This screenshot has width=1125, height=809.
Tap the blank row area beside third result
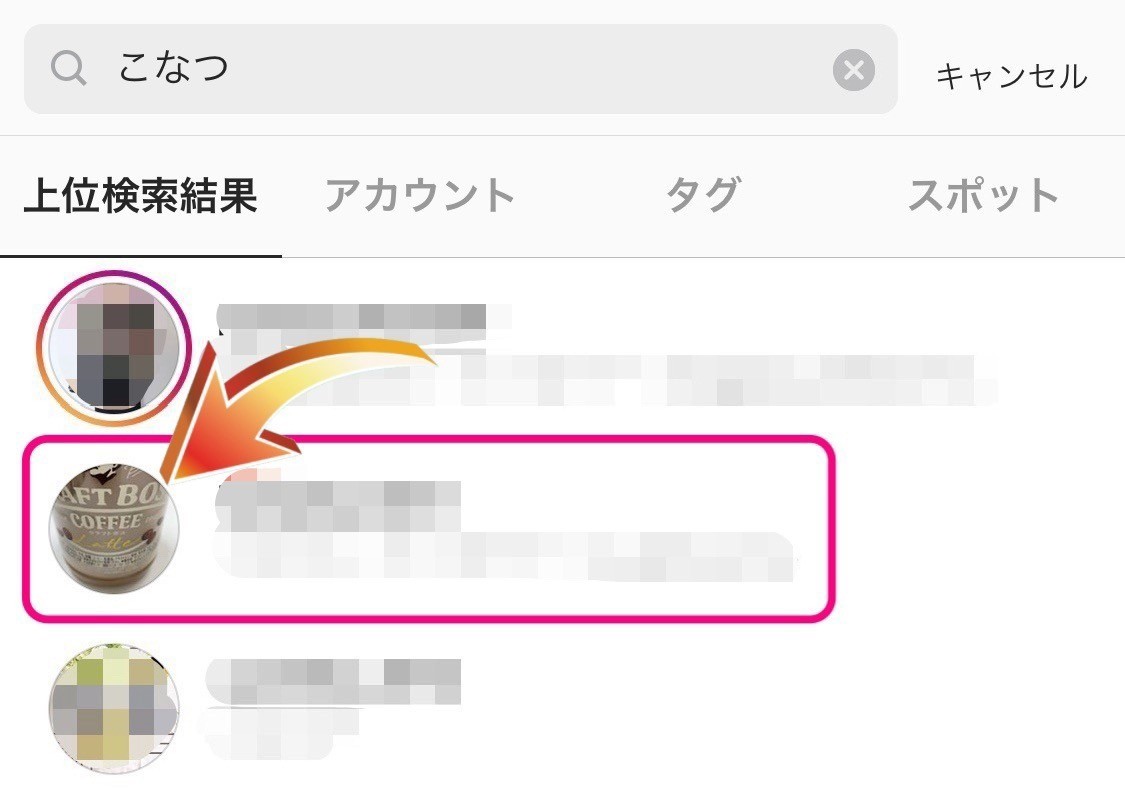(x=789, y=709)
